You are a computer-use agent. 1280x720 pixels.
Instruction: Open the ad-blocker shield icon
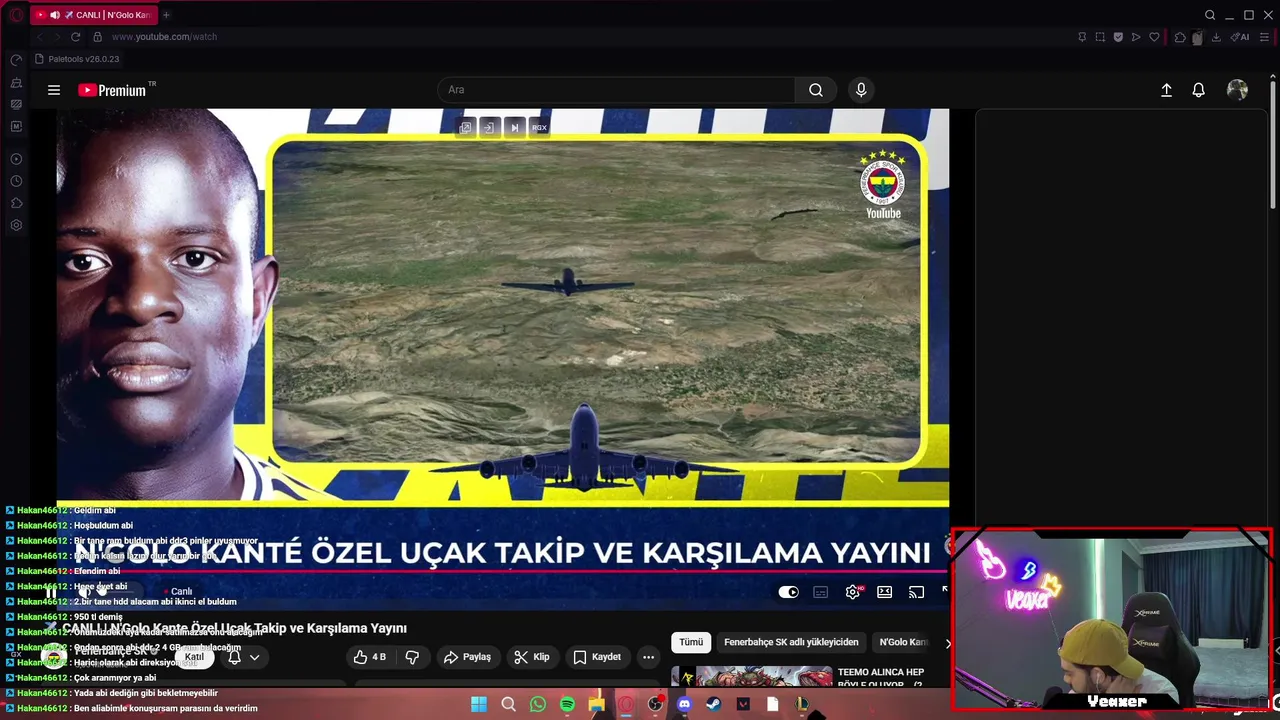1118,37
